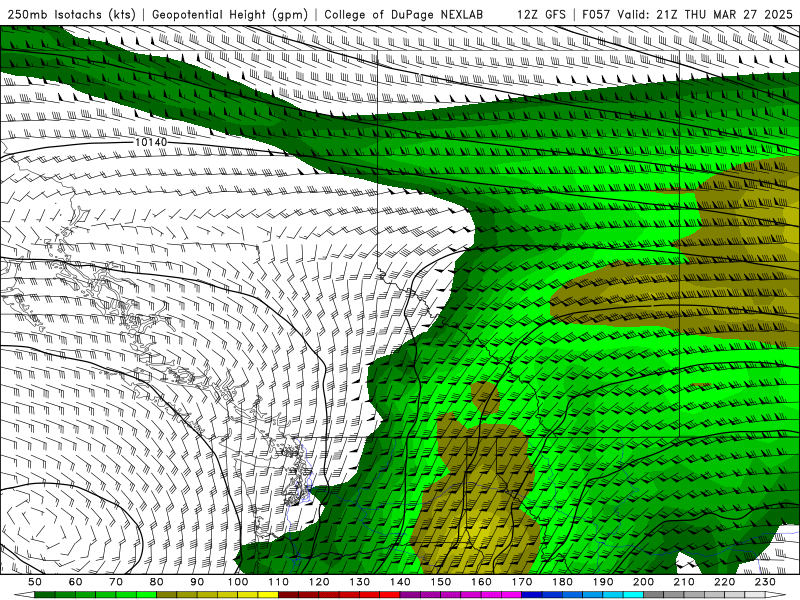Click the legend value 70
Image resolution: width=800 pixels, height=600 pixels.
[116, 582]
